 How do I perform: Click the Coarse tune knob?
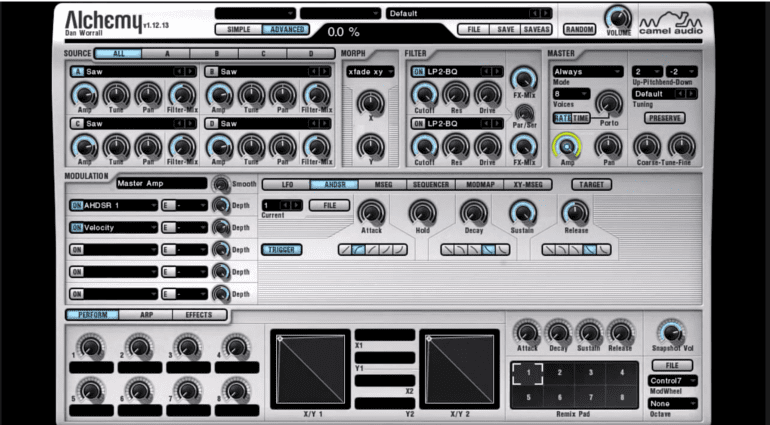pos(647,146)
